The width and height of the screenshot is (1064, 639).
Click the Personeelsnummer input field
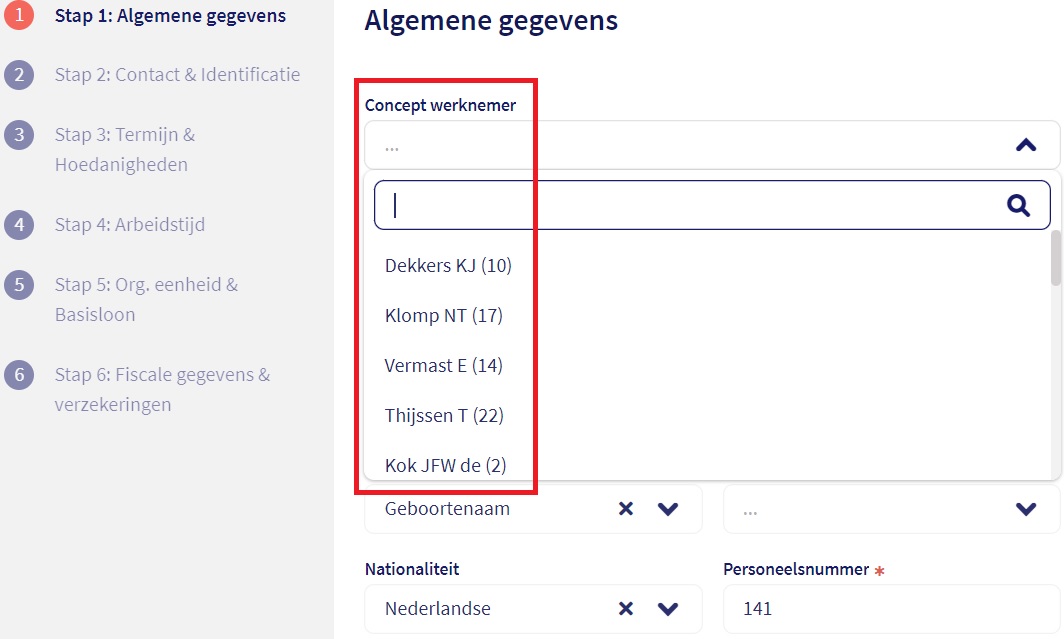point(890,609)
